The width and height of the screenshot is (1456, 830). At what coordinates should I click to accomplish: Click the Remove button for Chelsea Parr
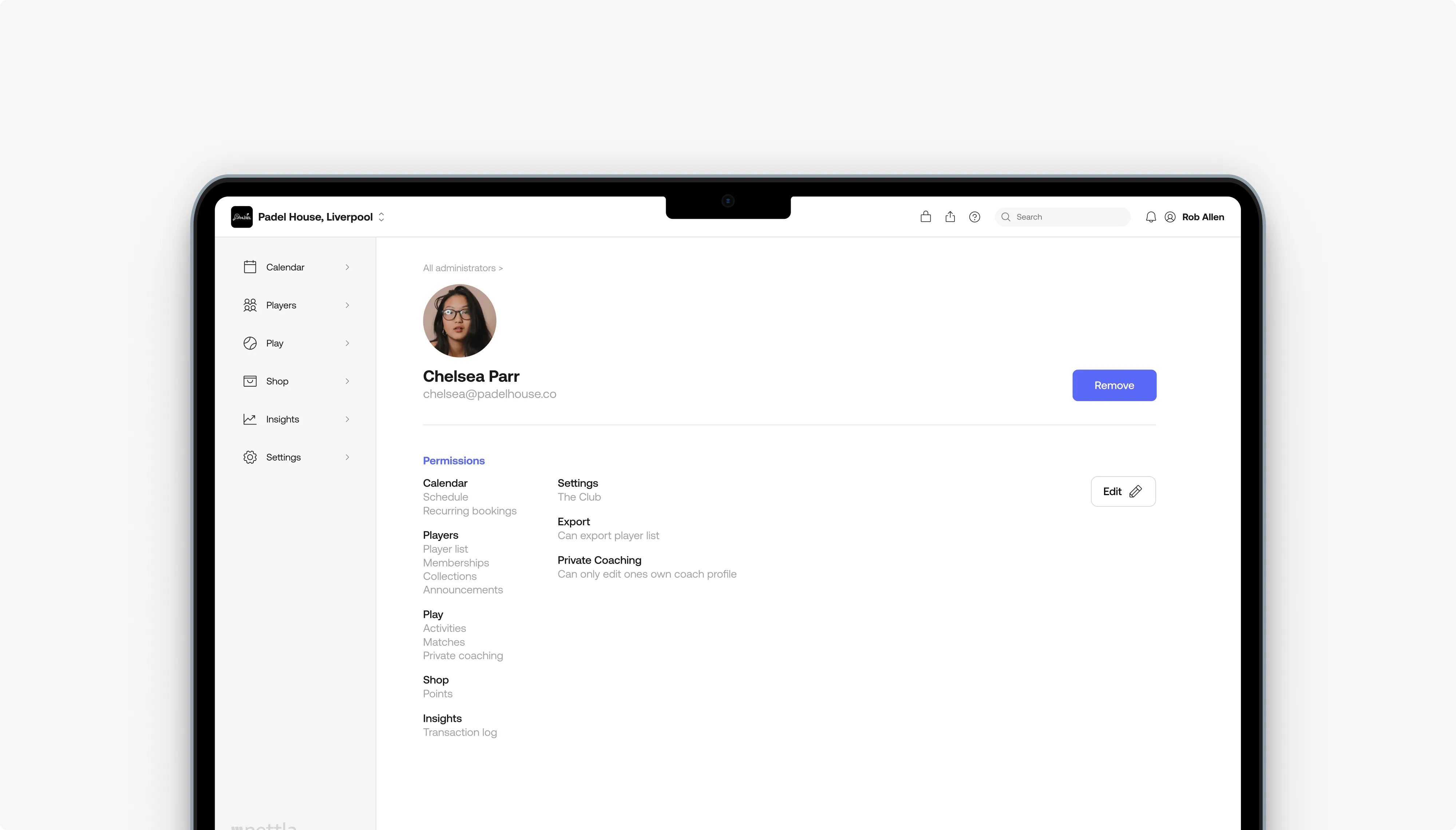(x=1113, y=385)
